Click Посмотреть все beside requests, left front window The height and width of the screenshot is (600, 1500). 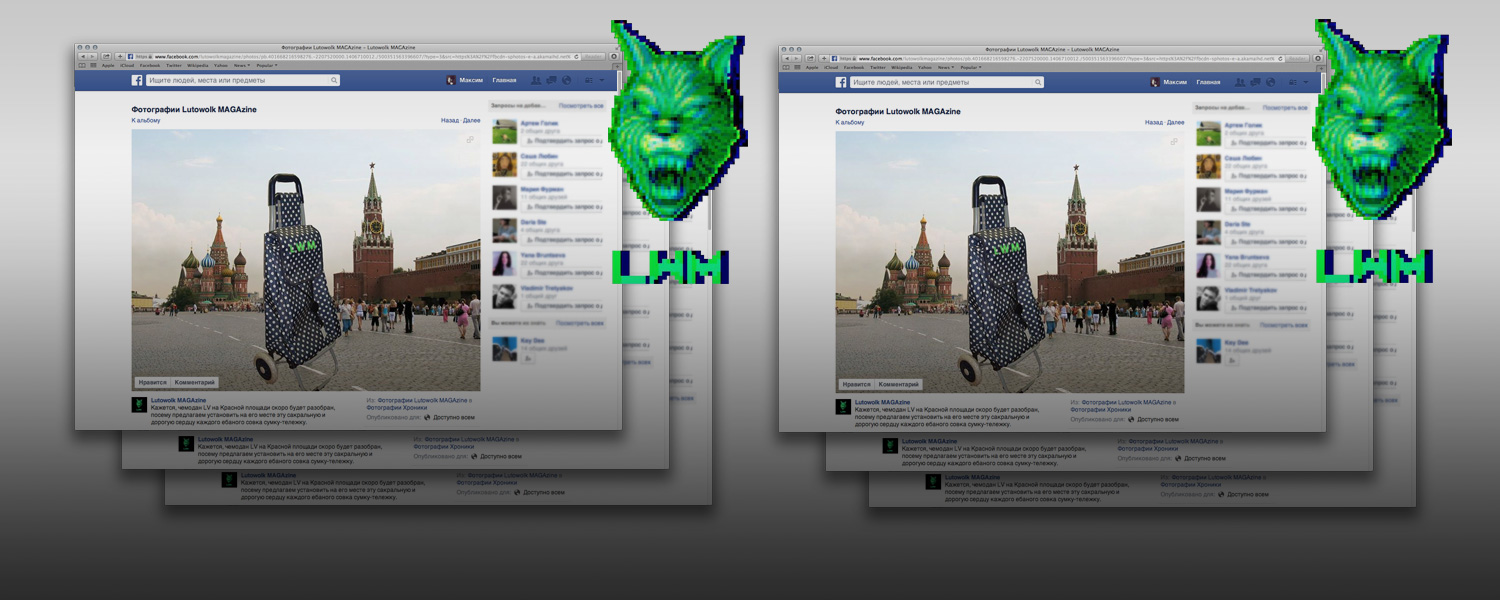582,105
